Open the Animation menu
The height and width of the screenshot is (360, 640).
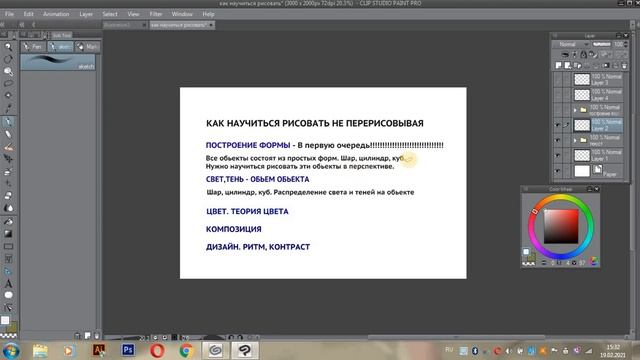(56, 14)
